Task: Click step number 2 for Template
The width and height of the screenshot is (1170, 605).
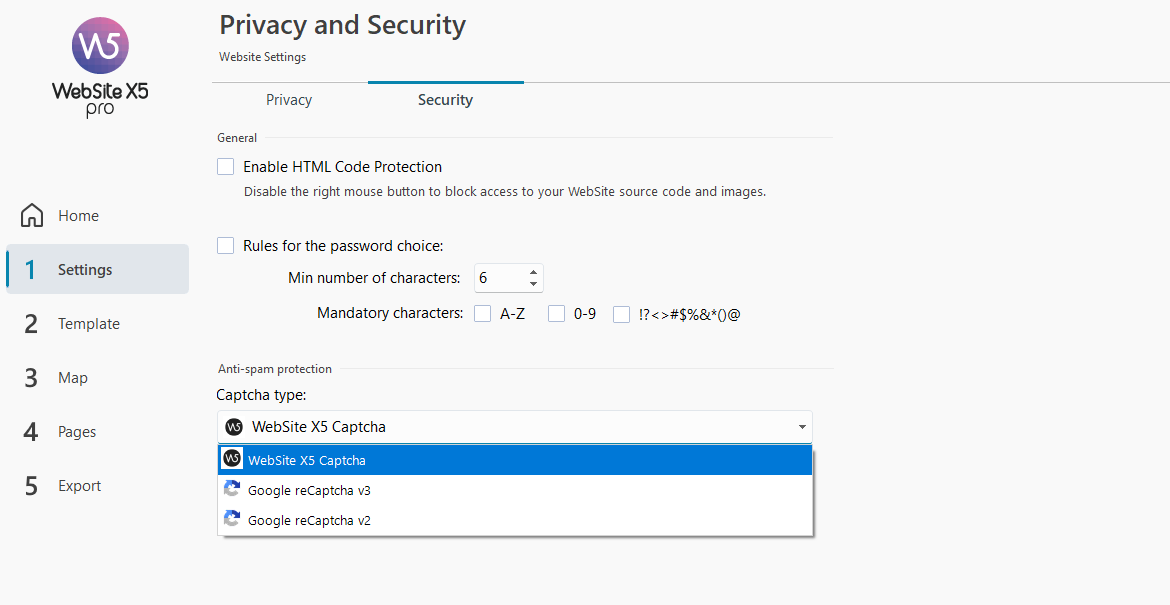Action: 31,324
